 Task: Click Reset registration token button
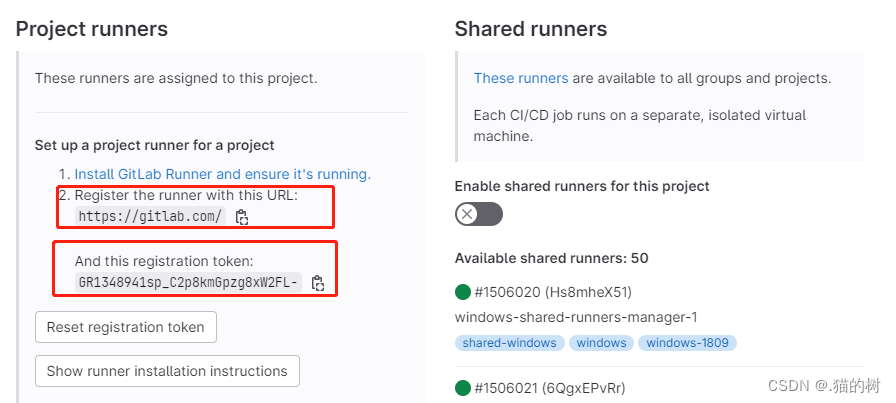tap(126, 327)
